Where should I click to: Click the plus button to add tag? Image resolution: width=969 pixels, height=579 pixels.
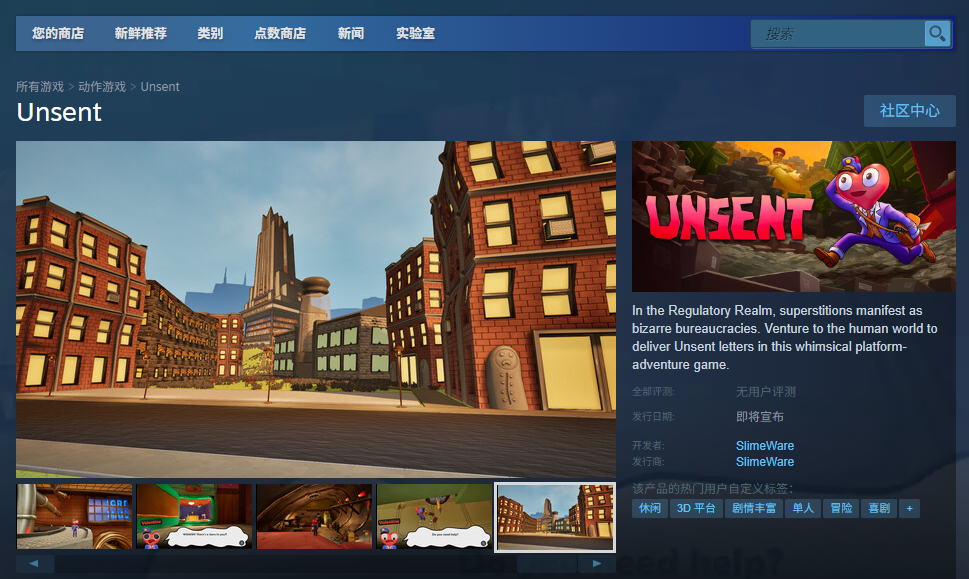coord(909,508)
